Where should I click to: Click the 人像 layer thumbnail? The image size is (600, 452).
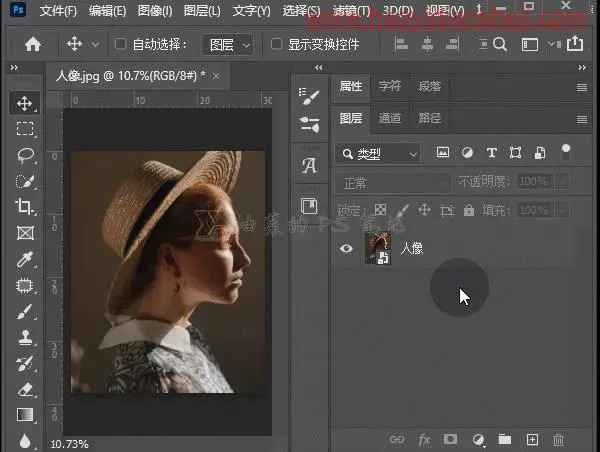[378, 248]
